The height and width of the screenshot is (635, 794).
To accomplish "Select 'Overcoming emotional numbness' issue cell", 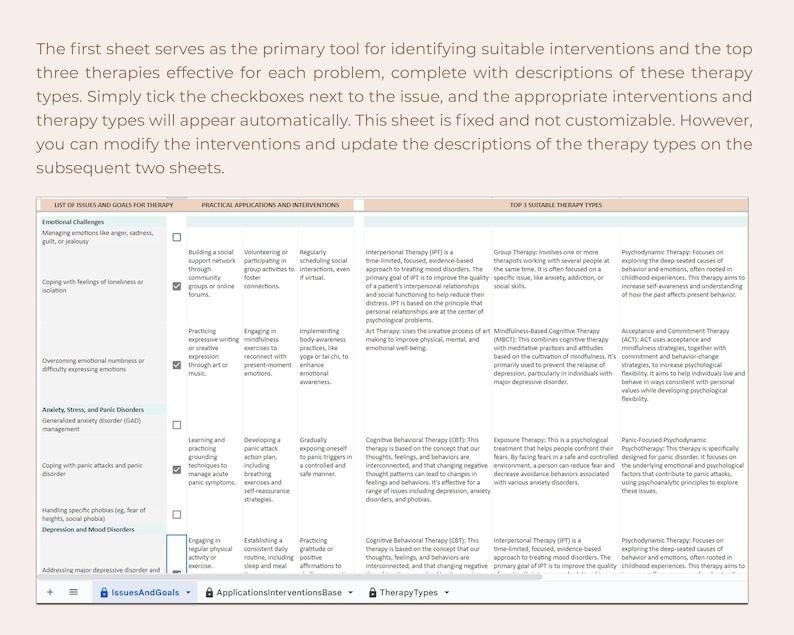I will [x=103, y=365].
